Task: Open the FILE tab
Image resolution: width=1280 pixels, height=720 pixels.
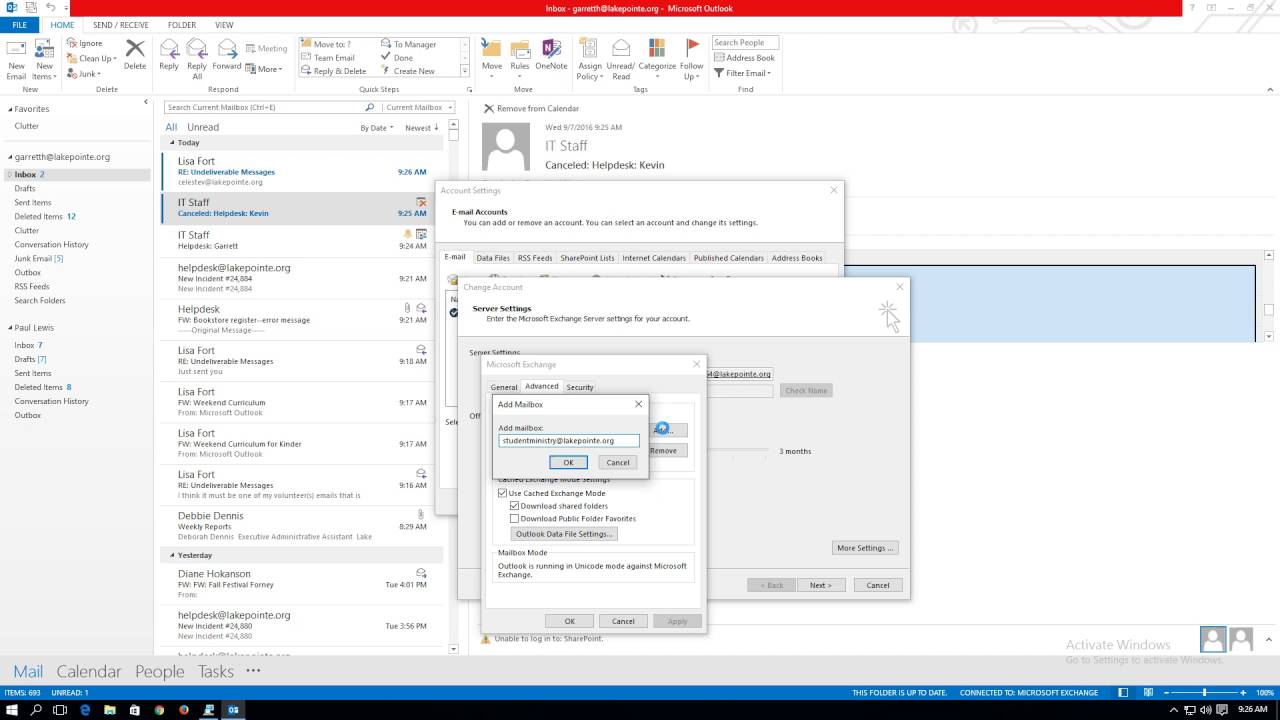Action: point(20,25)
